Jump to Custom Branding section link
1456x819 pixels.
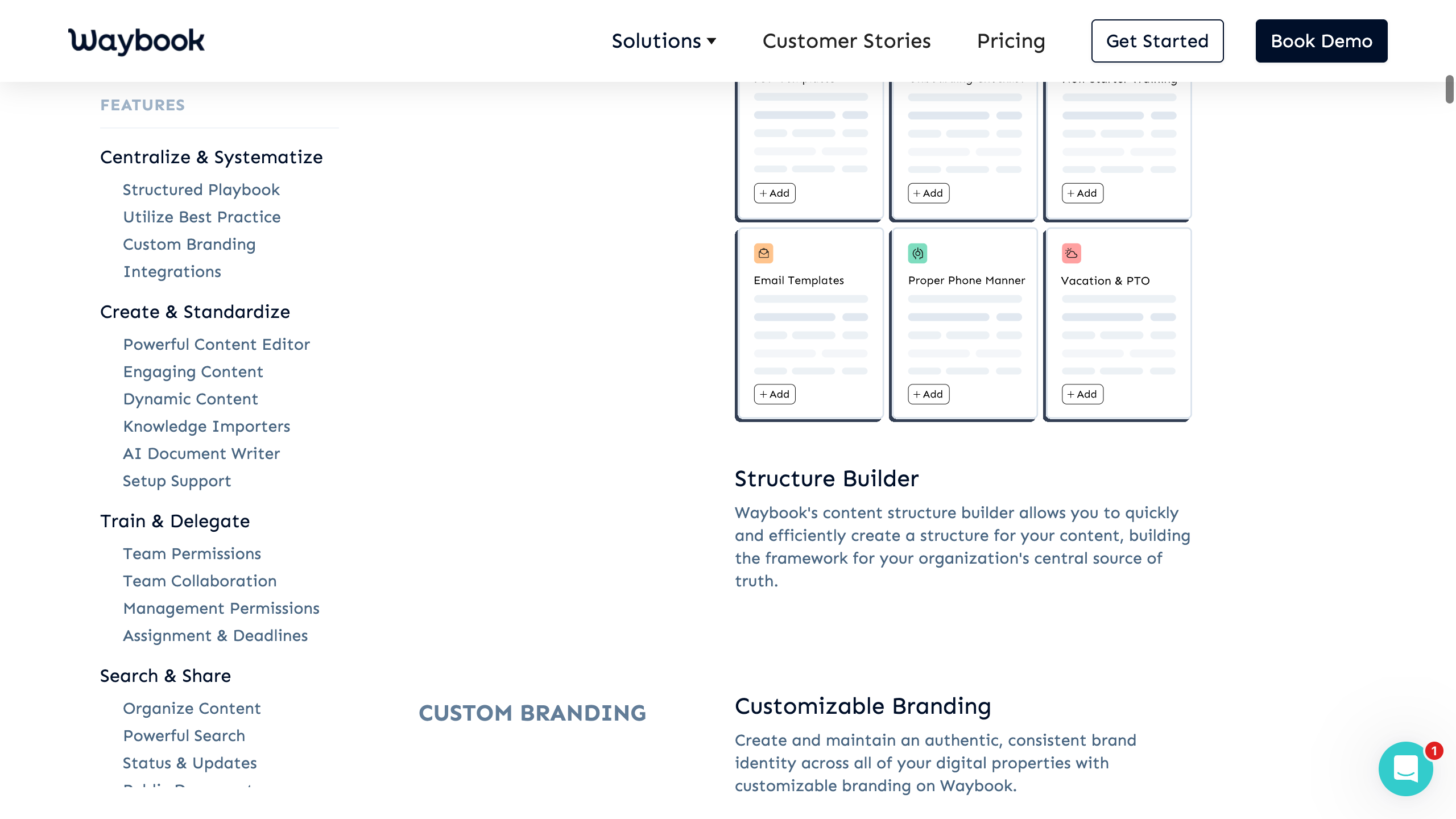coord(189,244)
